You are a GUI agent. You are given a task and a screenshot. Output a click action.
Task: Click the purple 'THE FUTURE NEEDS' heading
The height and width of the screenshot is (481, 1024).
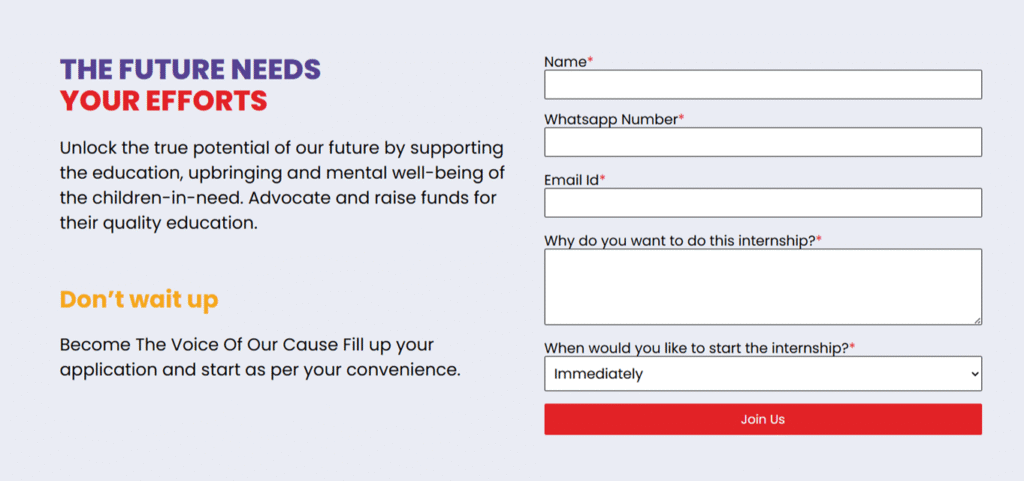[190, 70]
